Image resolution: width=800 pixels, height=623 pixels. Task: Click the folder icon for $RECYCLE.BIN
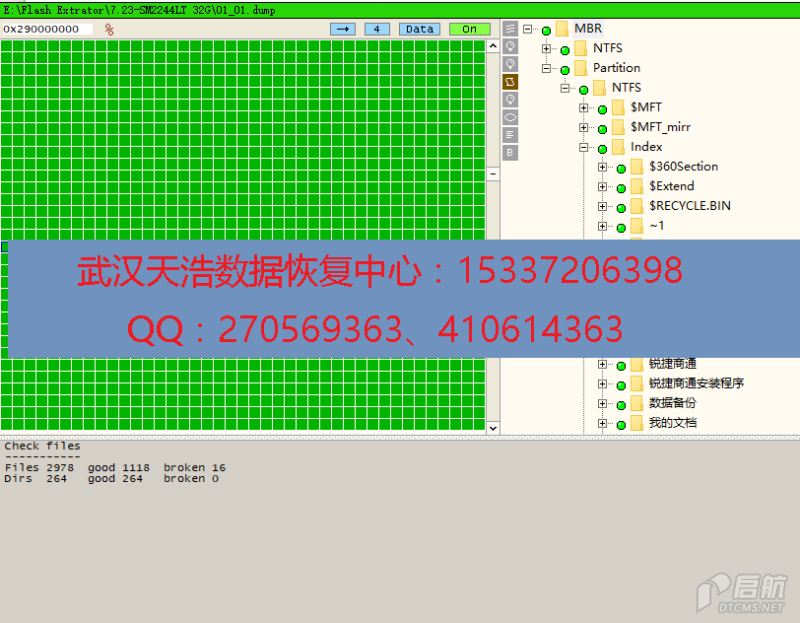coord(637,206)
